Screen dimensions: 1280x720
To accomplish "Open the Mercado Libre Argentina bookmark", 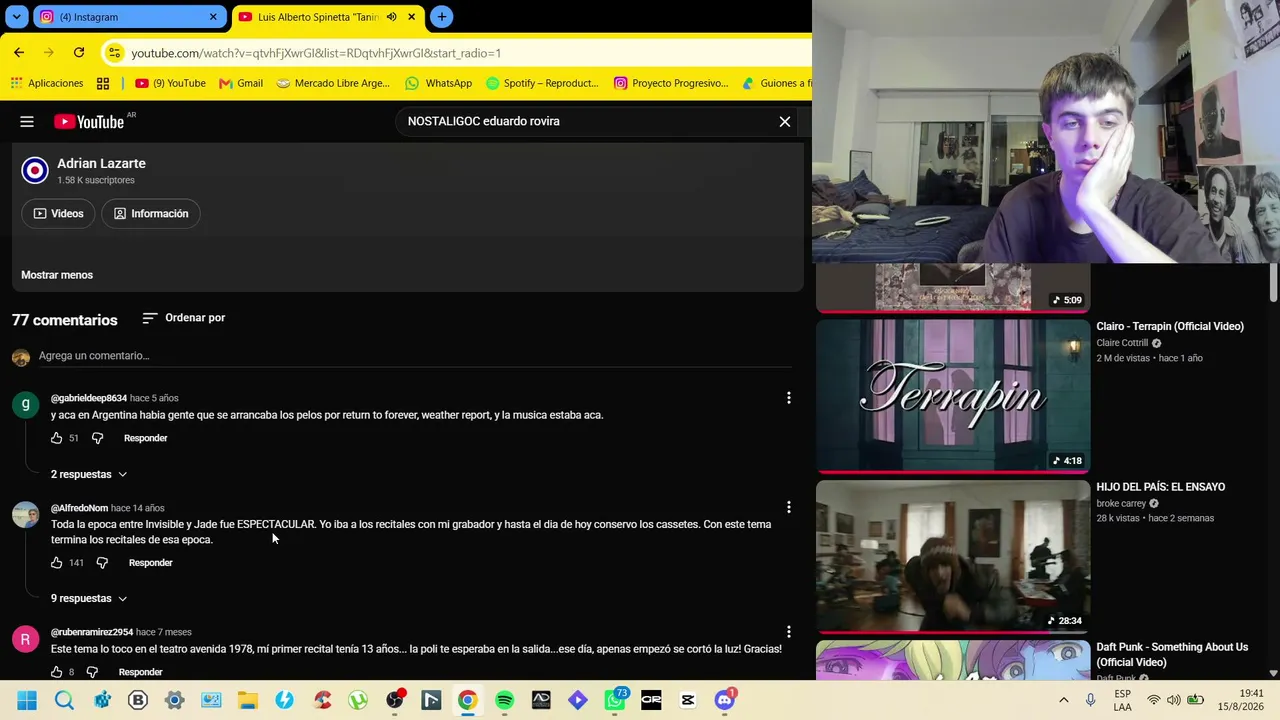I will [x=333, y=83].
